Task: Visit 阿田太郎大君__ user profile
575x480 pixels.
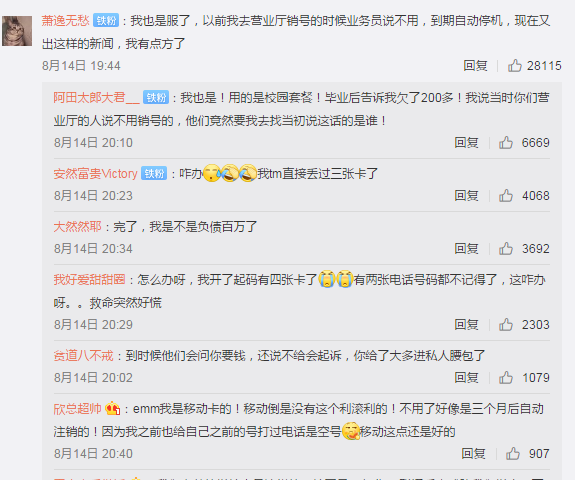Action: click(x=96, y=98)
